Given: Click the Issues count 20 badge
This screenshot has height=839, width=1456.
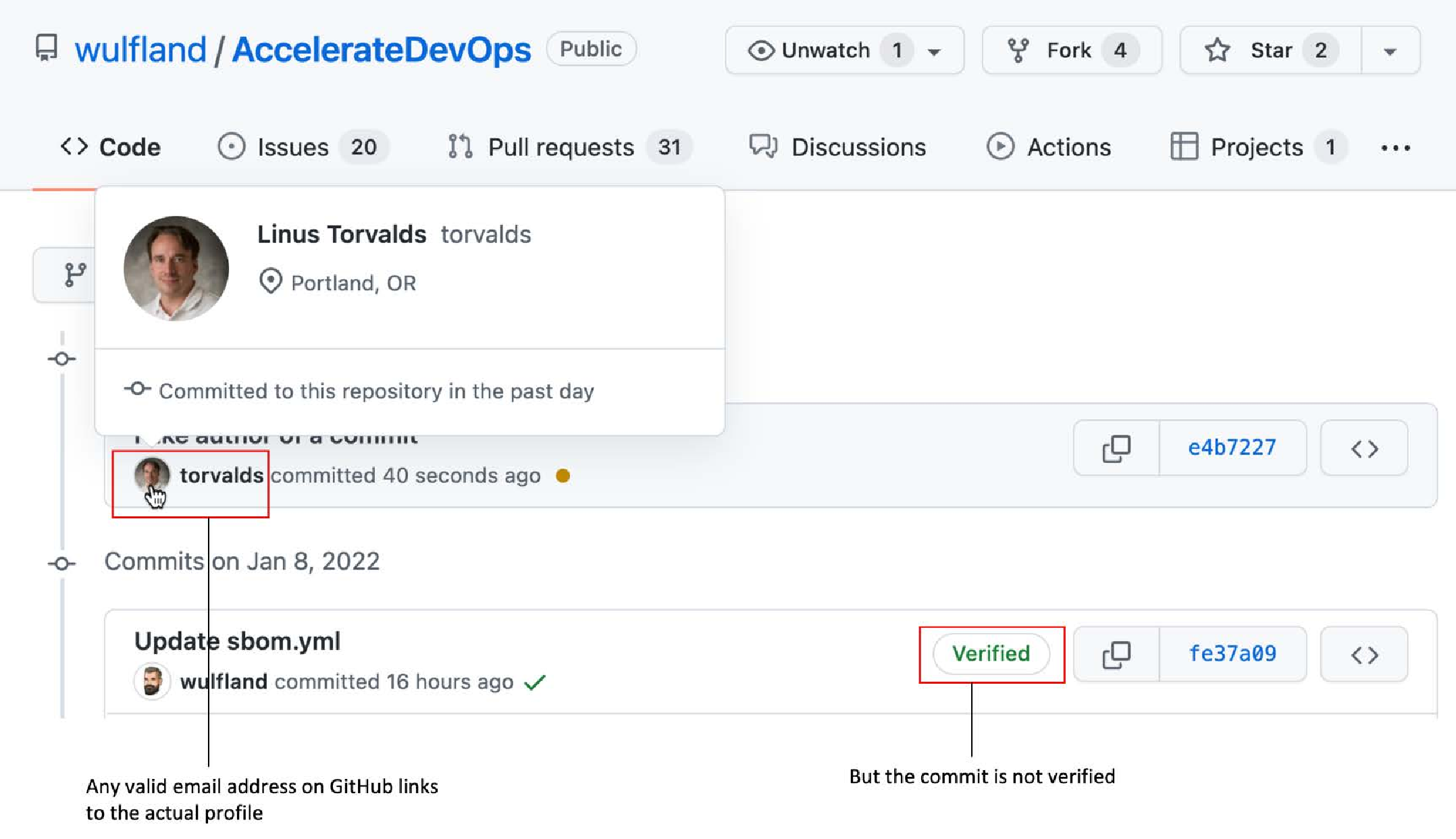Looking at the screenshot, I should (364, 147).
